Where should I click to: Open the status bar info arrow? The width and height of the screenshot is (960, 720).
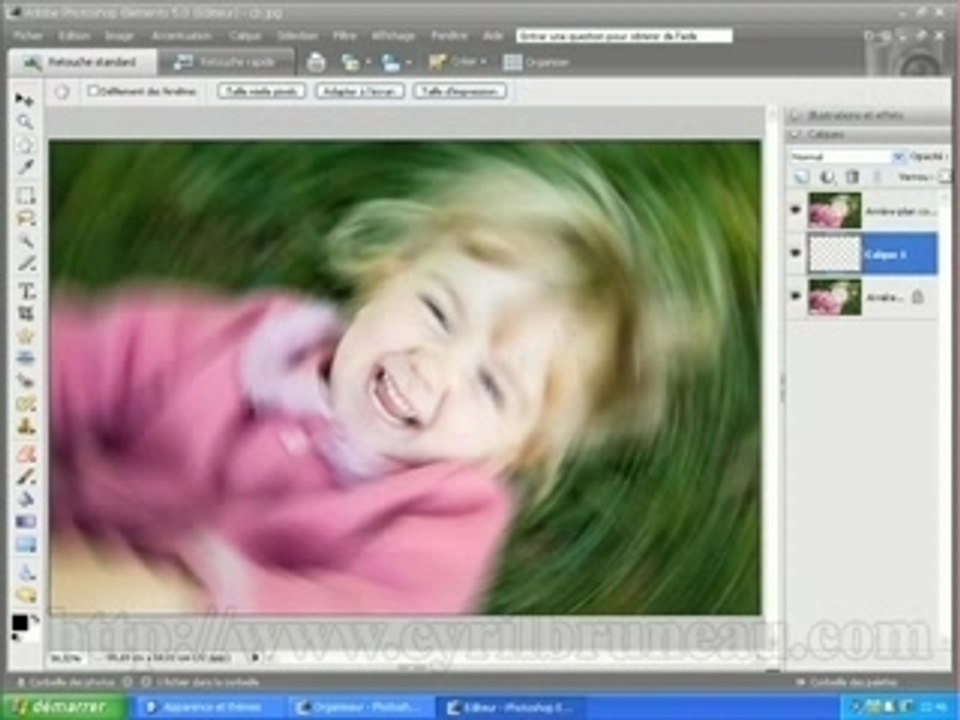[x=255, y=658]
